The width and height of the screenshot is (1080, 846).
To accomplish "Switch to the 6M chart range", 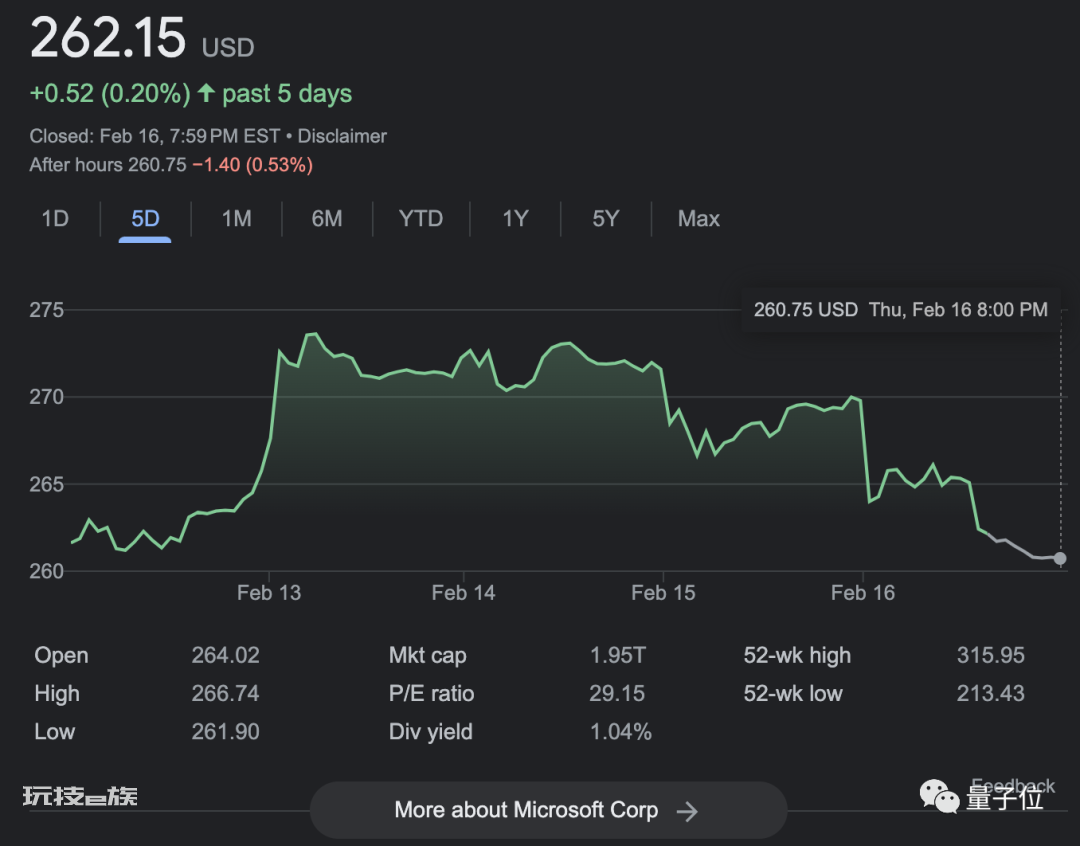I will pos(326,218).
